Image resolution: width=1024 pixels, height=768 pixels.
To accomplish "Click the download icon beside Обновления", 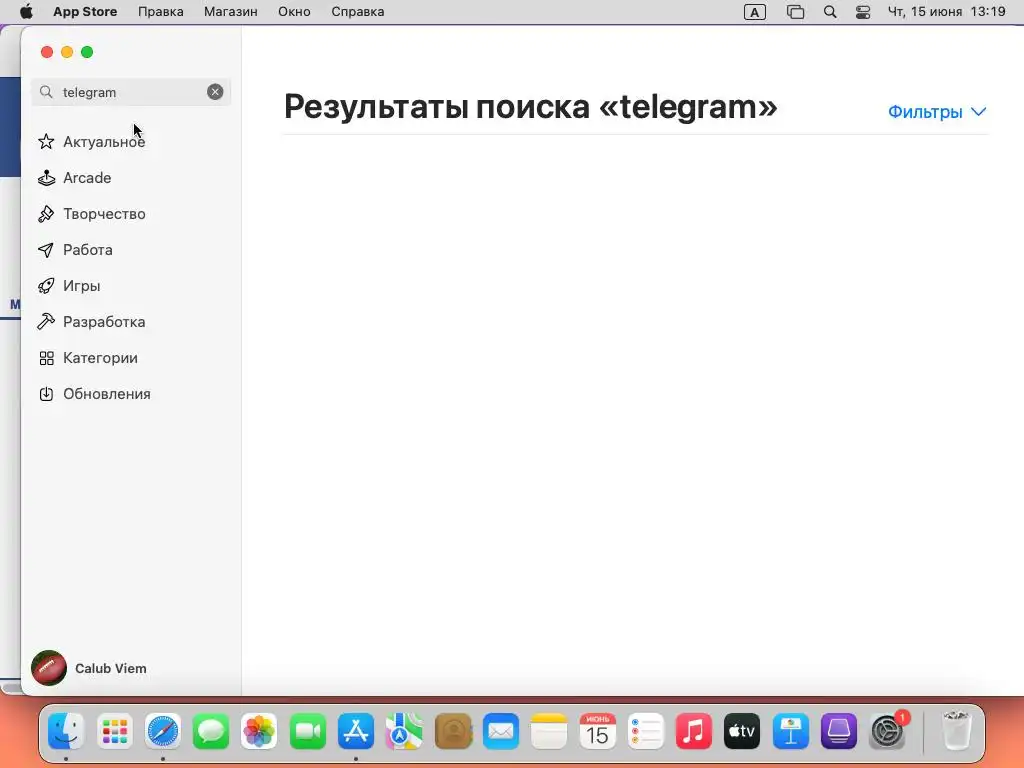I will click(x=46, y=394).
